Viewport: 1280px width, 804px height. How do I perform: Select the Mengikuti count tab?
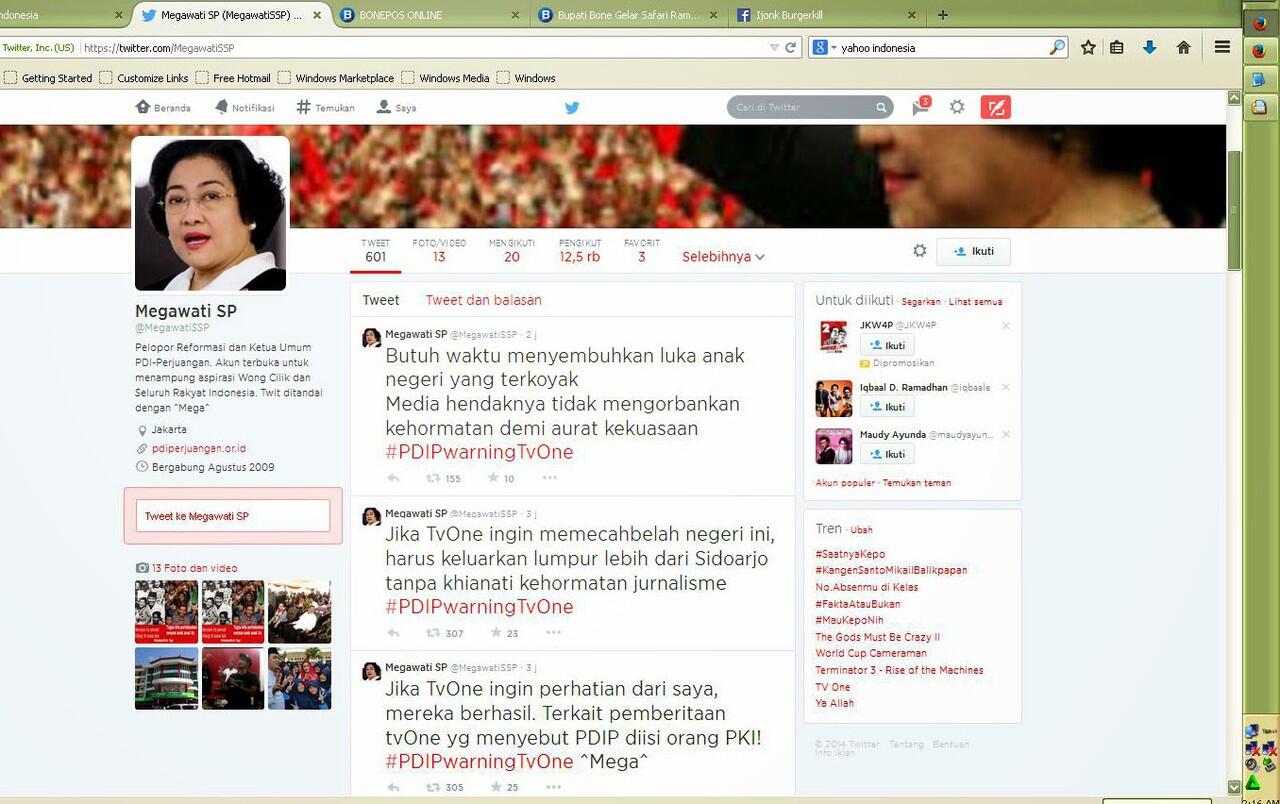tap(512, 251)
